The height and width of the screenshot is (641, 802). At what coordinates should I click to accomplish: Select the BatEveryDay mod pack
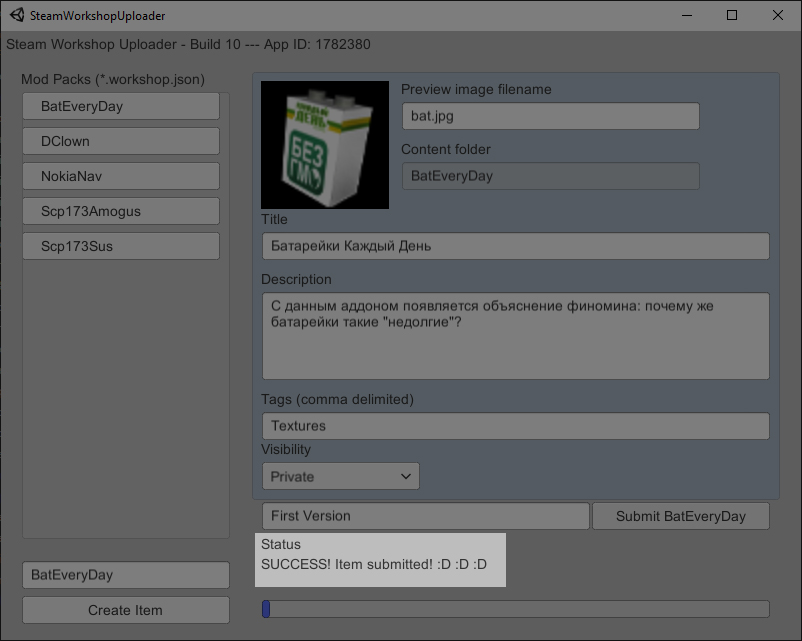(121, 106)
